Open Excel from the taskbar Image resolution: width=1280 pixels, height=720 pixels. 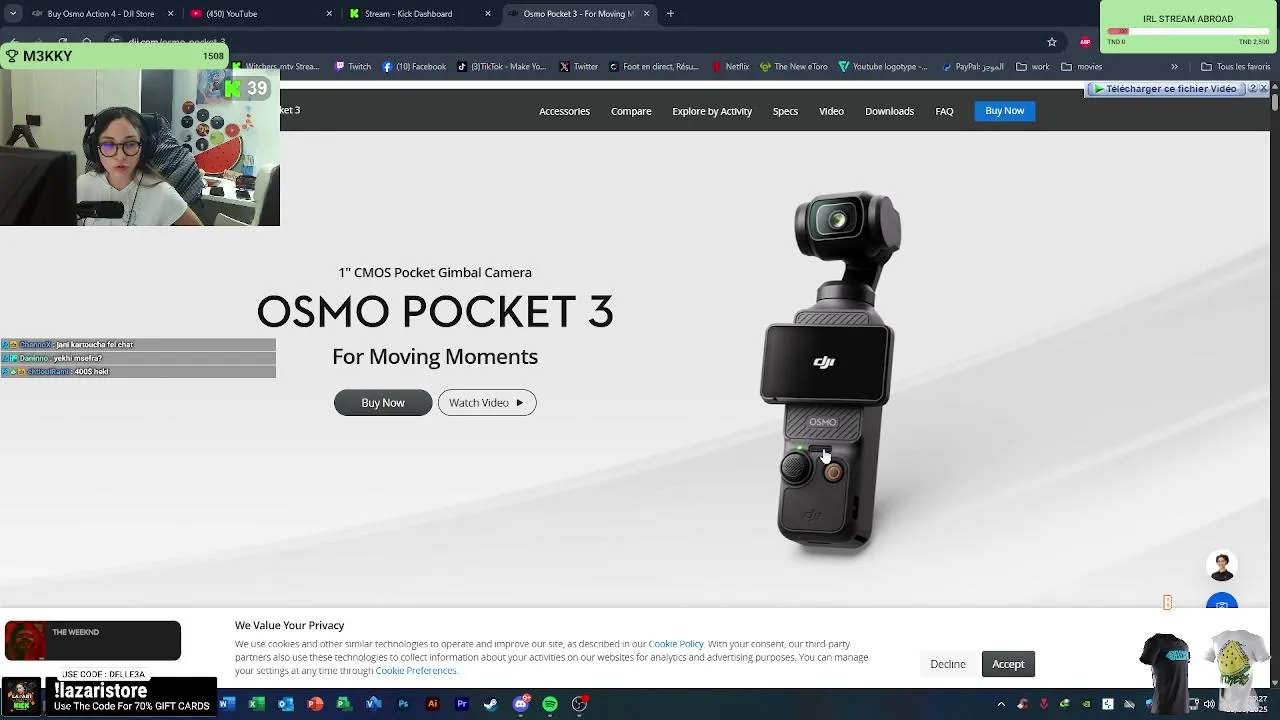pyautogui.click(x=256, y=704)
